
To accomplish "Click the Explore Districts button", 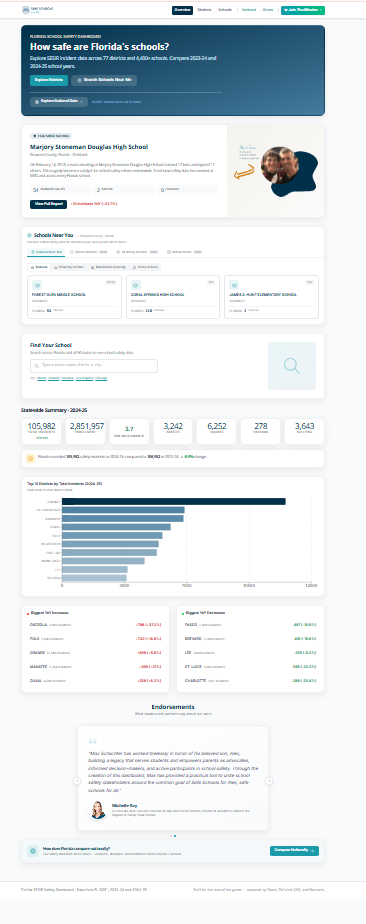I will [x=49, y=81].
